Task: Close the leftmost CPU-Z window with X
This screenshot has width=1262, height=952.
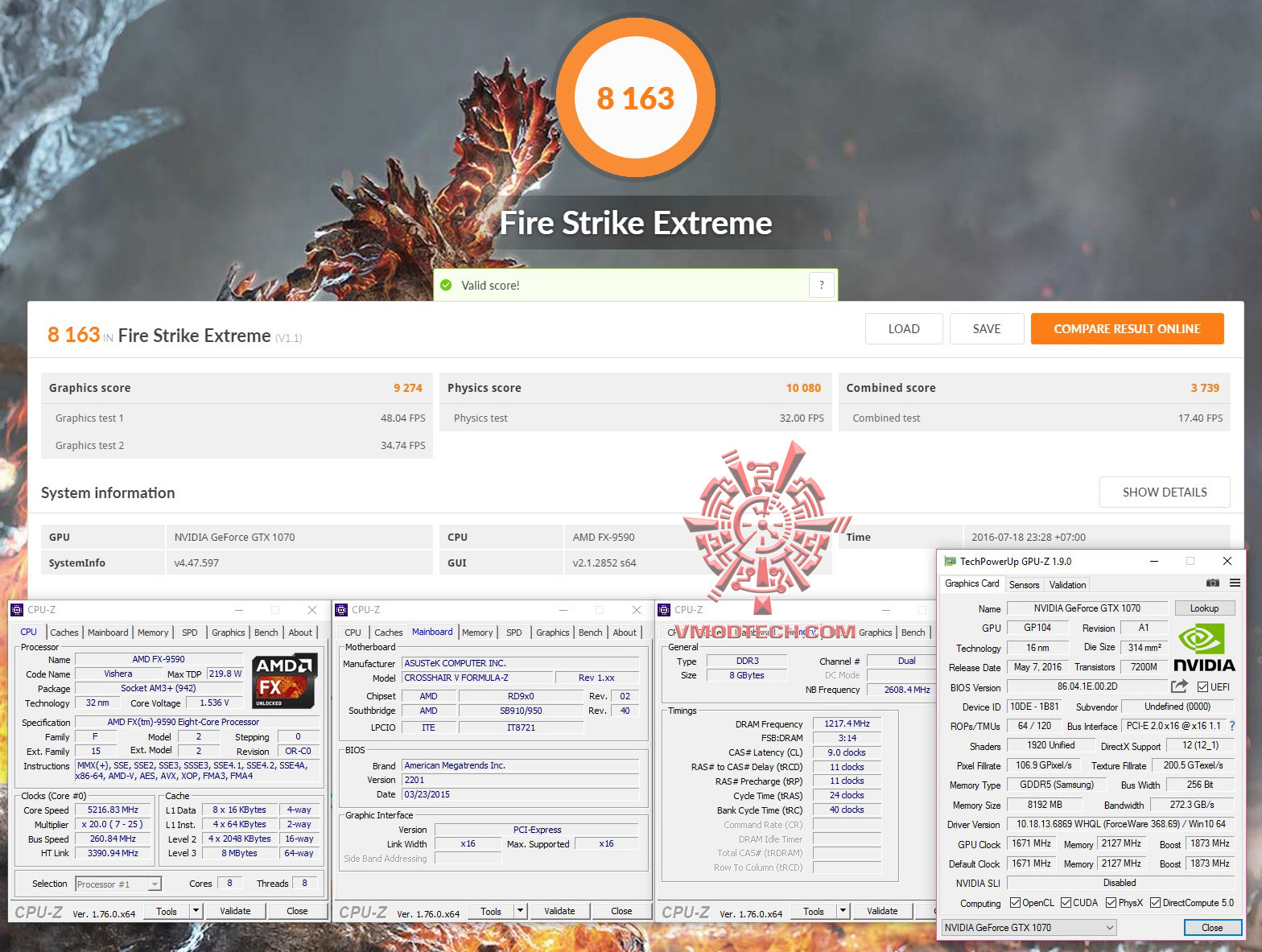Action: click(312, 610)
